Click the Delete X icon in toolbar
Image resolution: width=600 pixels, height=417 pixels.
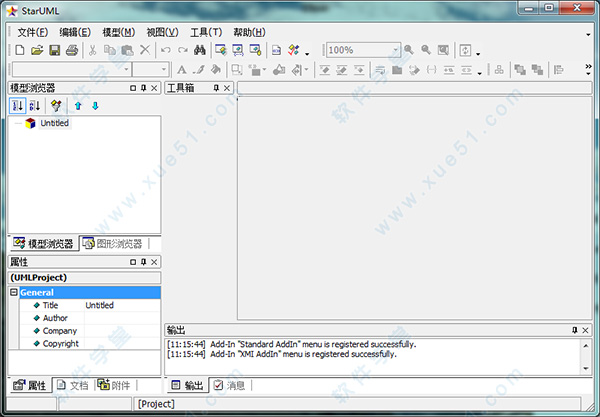coord(145,50)
